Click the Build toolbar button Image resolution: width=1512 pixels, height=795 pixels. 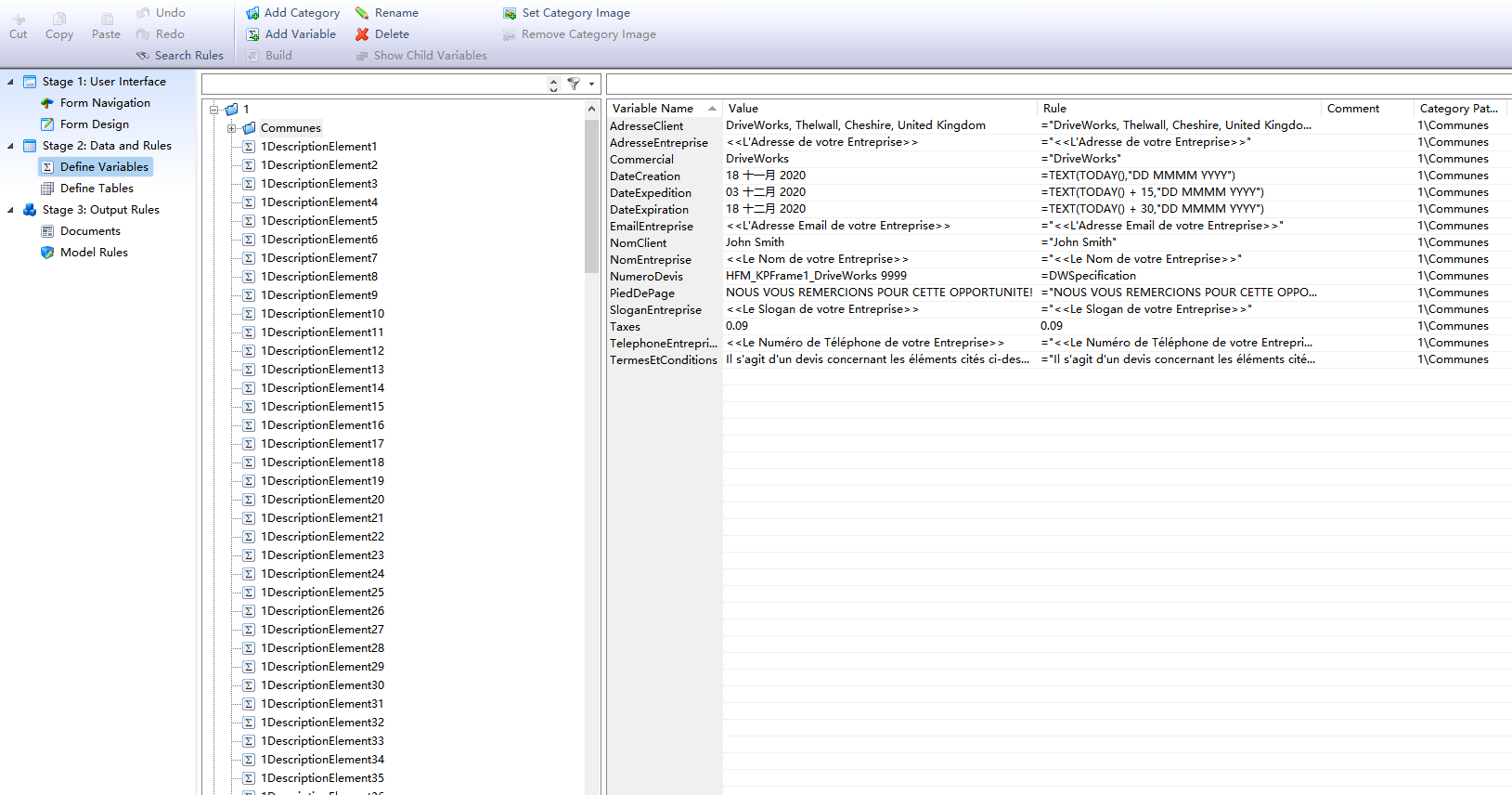pyautogui.click(x=270, y=56)
